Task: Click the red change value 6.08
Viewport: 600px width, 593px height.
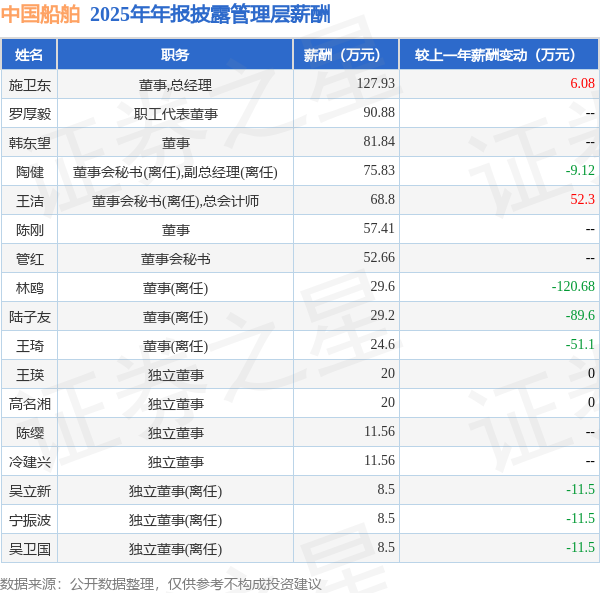Action: click(x=582, y=83)
